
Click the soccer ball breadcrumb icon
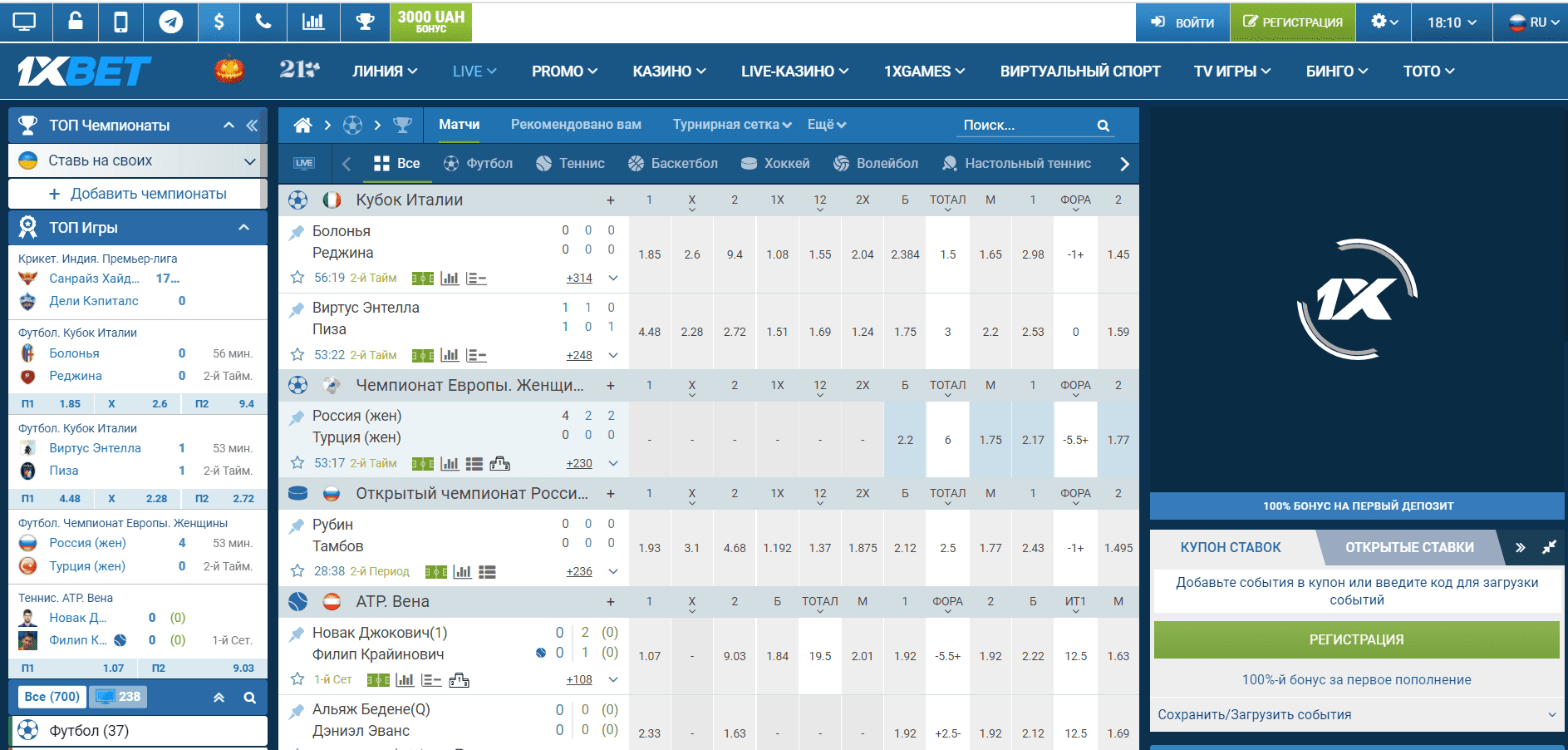[352, 125]
